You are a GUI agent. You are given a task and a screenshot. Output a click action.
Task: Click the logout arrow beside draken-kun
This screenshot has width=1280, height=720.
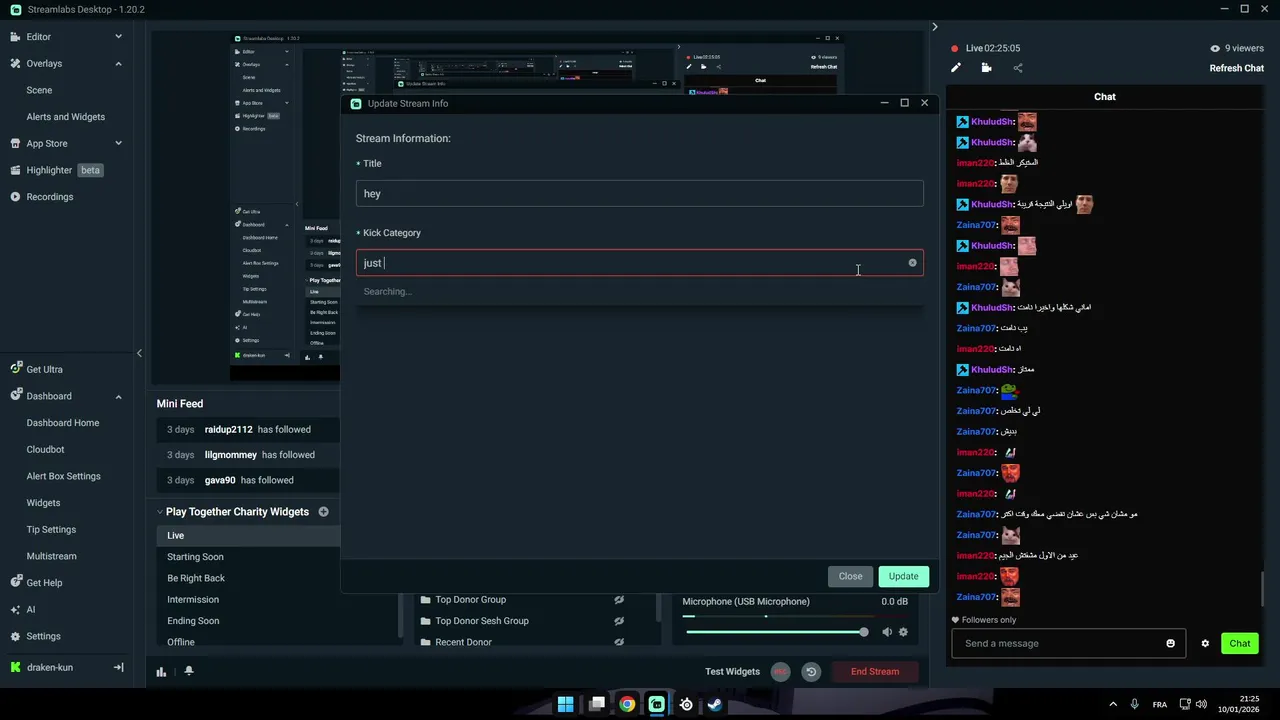tap(118, 667)
